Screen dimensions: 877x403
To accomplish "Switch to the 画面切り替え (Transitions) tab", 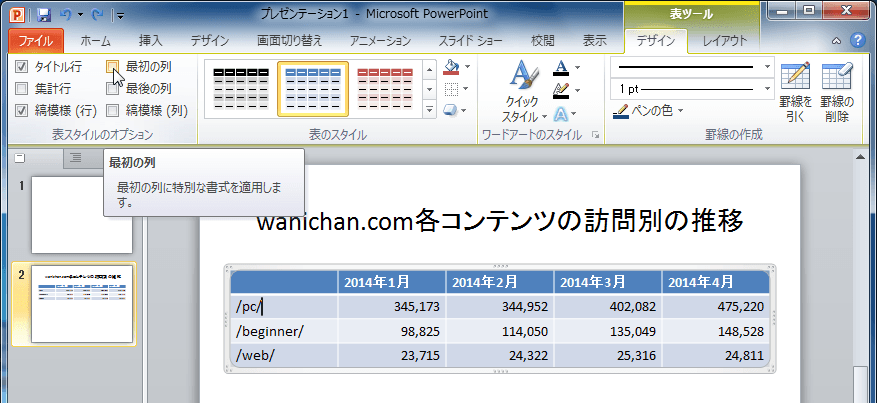I will pos(290,41).
